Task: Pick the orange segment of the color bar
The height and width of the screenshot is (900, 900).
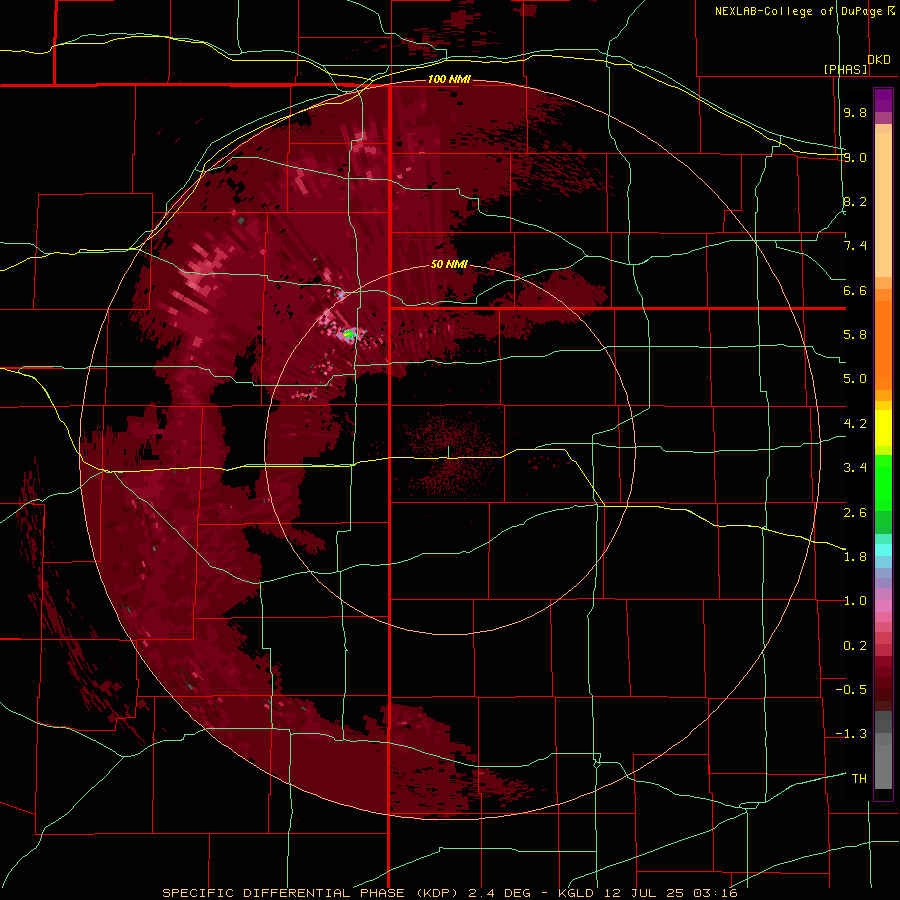Action: click(883, 344)
